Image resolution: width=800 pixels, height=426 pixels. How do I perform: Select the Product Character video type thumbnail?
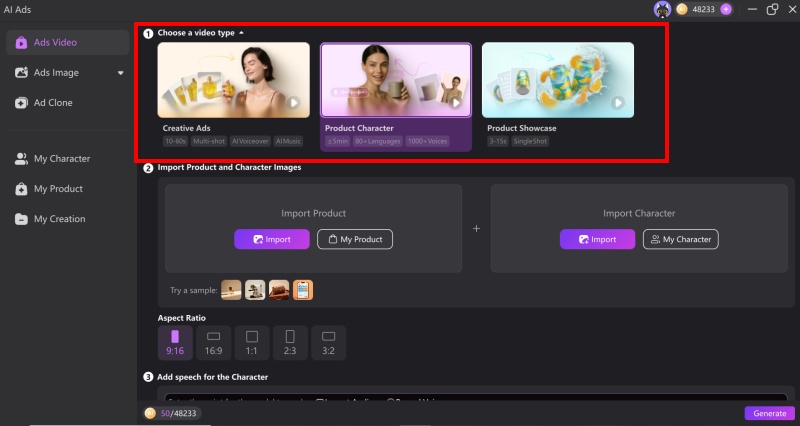(396, 80)
